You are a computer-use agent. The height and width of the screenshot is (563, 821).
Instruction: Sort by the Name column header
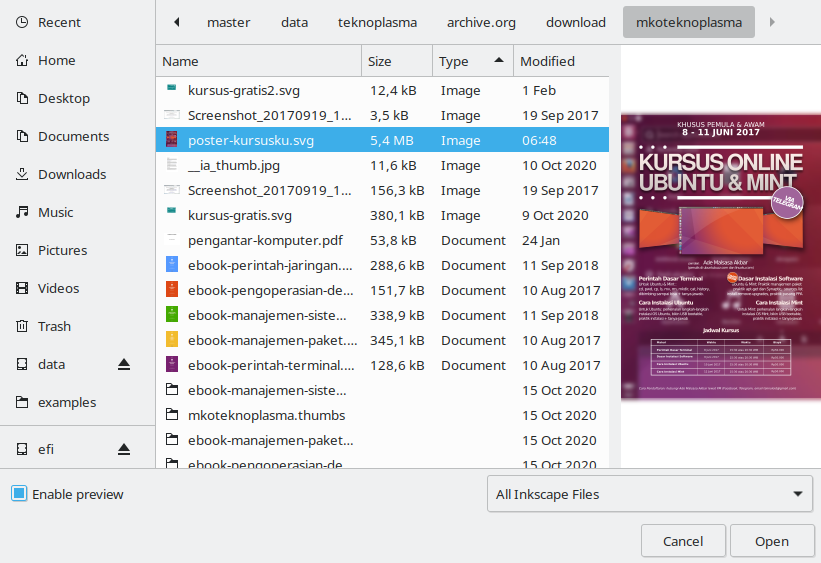259,61
